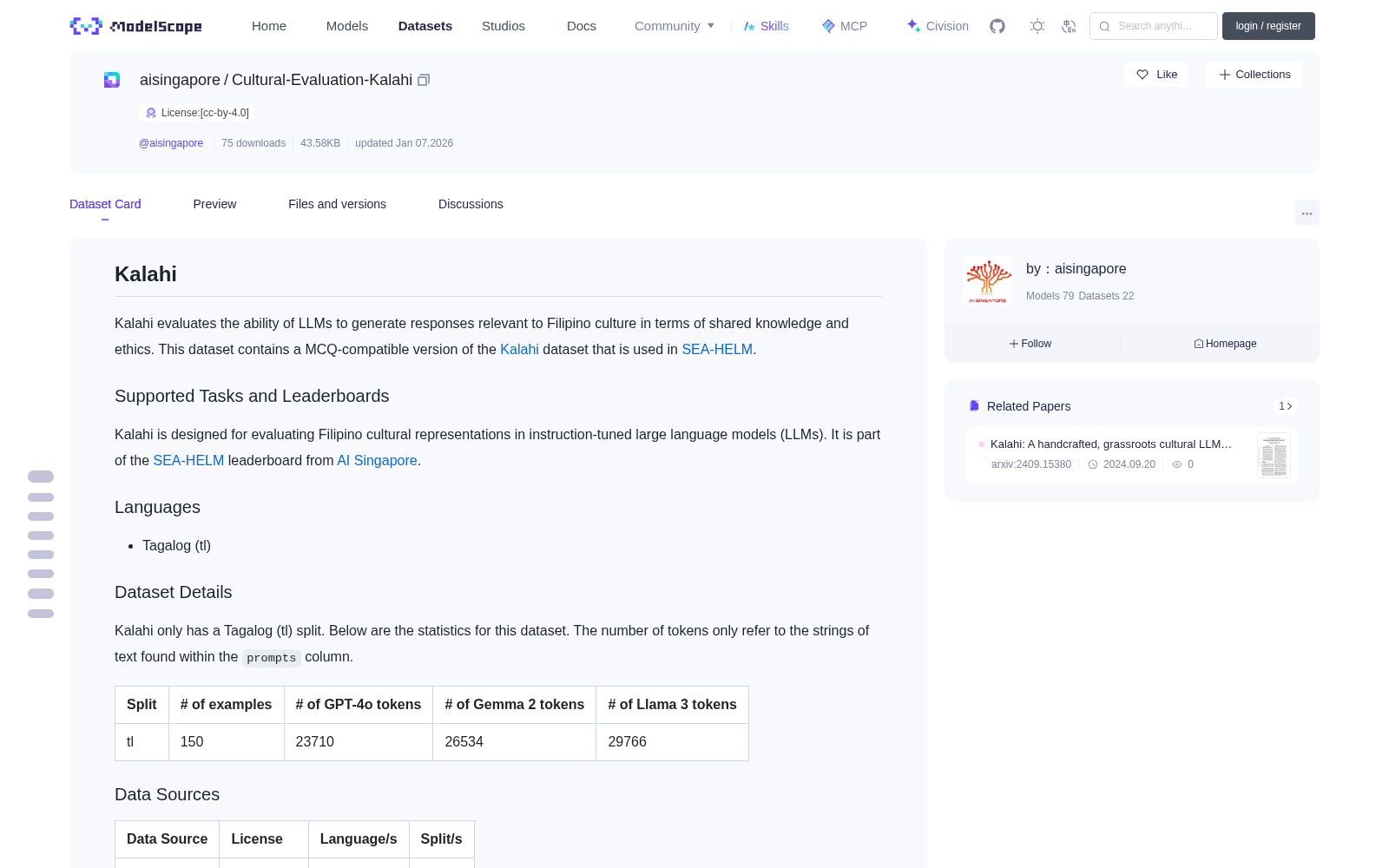This screenshot has width=1389, height=868.
Task: Click the ModelScope logo
Action: click(136, 26)
